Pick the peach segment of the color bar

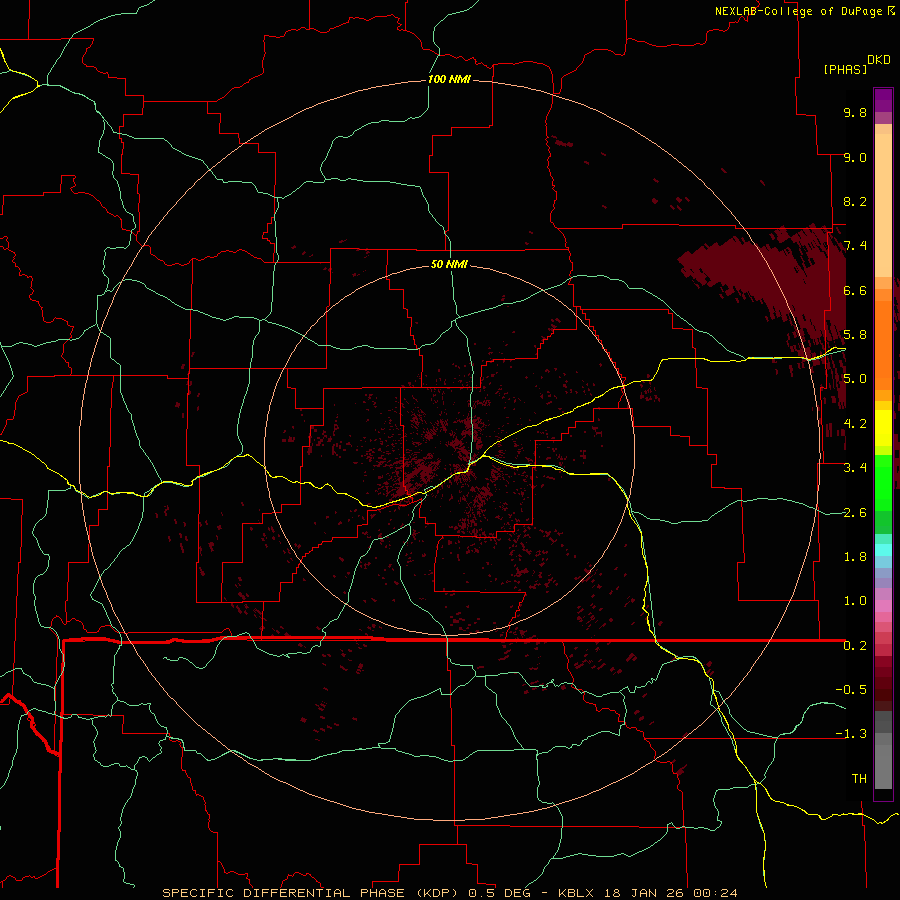pyautogui.click(x=883, y=205)
